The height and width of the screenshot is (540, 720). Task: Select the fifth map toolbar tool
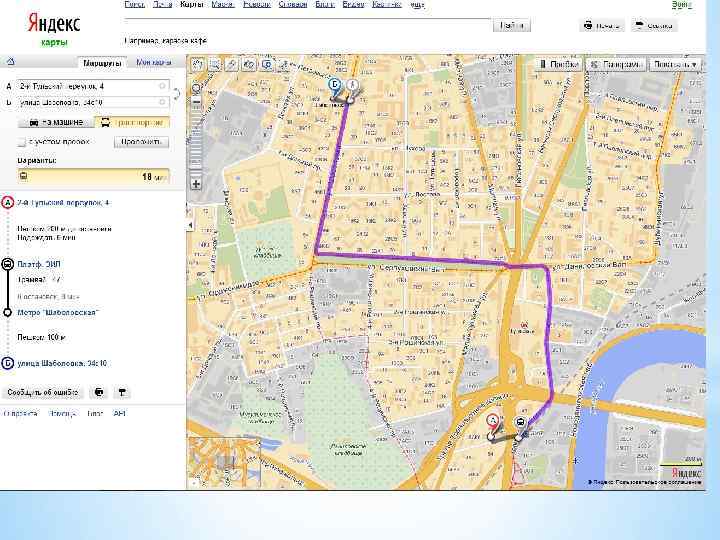266,64
